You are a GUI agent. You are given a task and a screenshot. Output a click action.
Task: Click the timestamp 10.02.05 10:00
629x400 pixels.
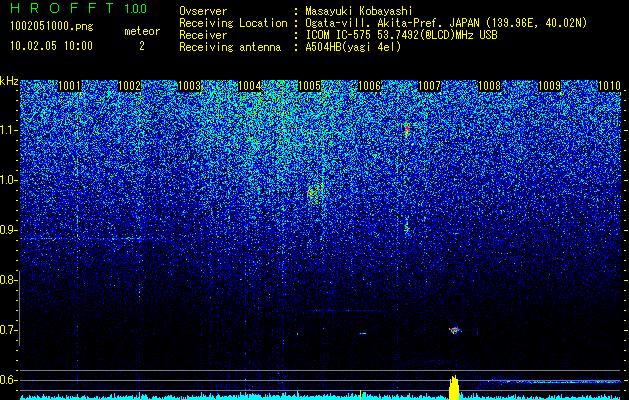(x=51, y=45)
